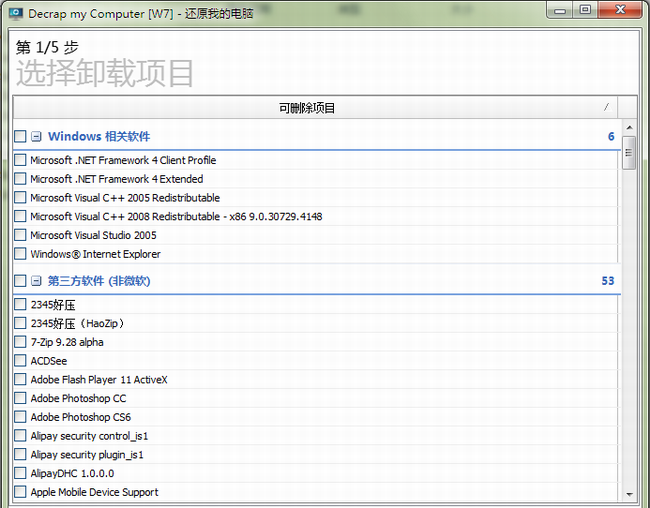Collapse the 第三方软件 (非微软) group
Image resolution: width=650 pixels, height=508 pixels.
36,282
